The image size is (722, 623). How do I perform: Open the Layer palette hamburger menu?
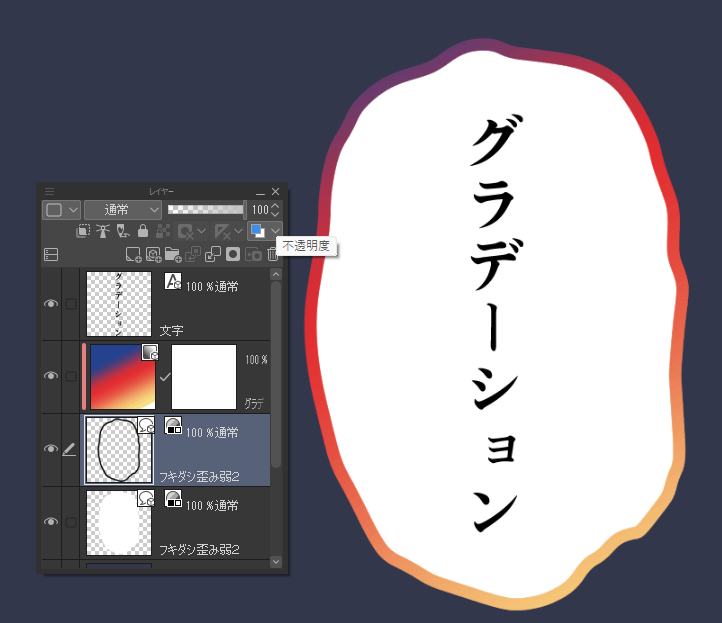49,192
